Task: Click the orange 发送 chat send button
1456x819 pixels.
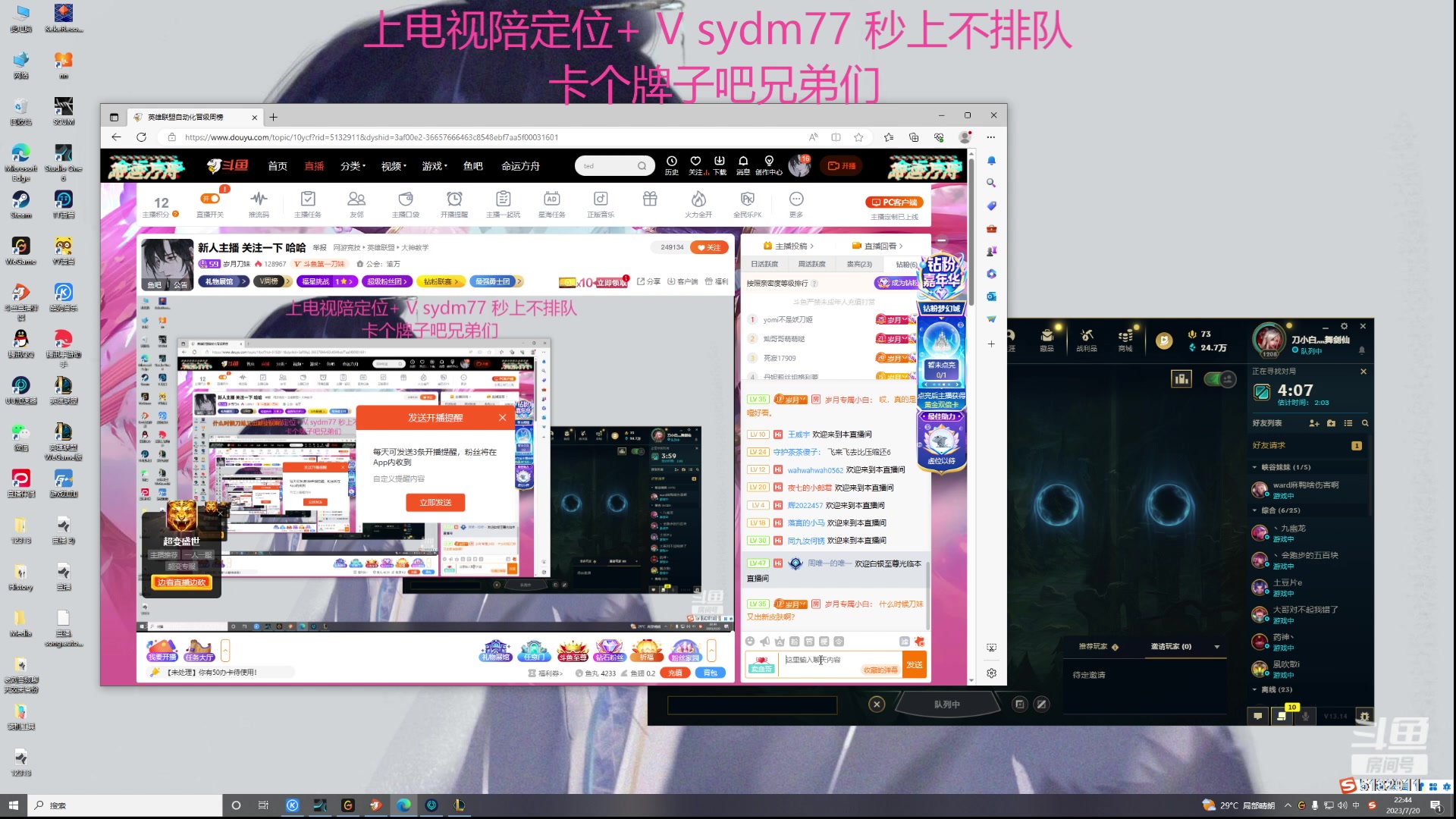Action: 915,665
